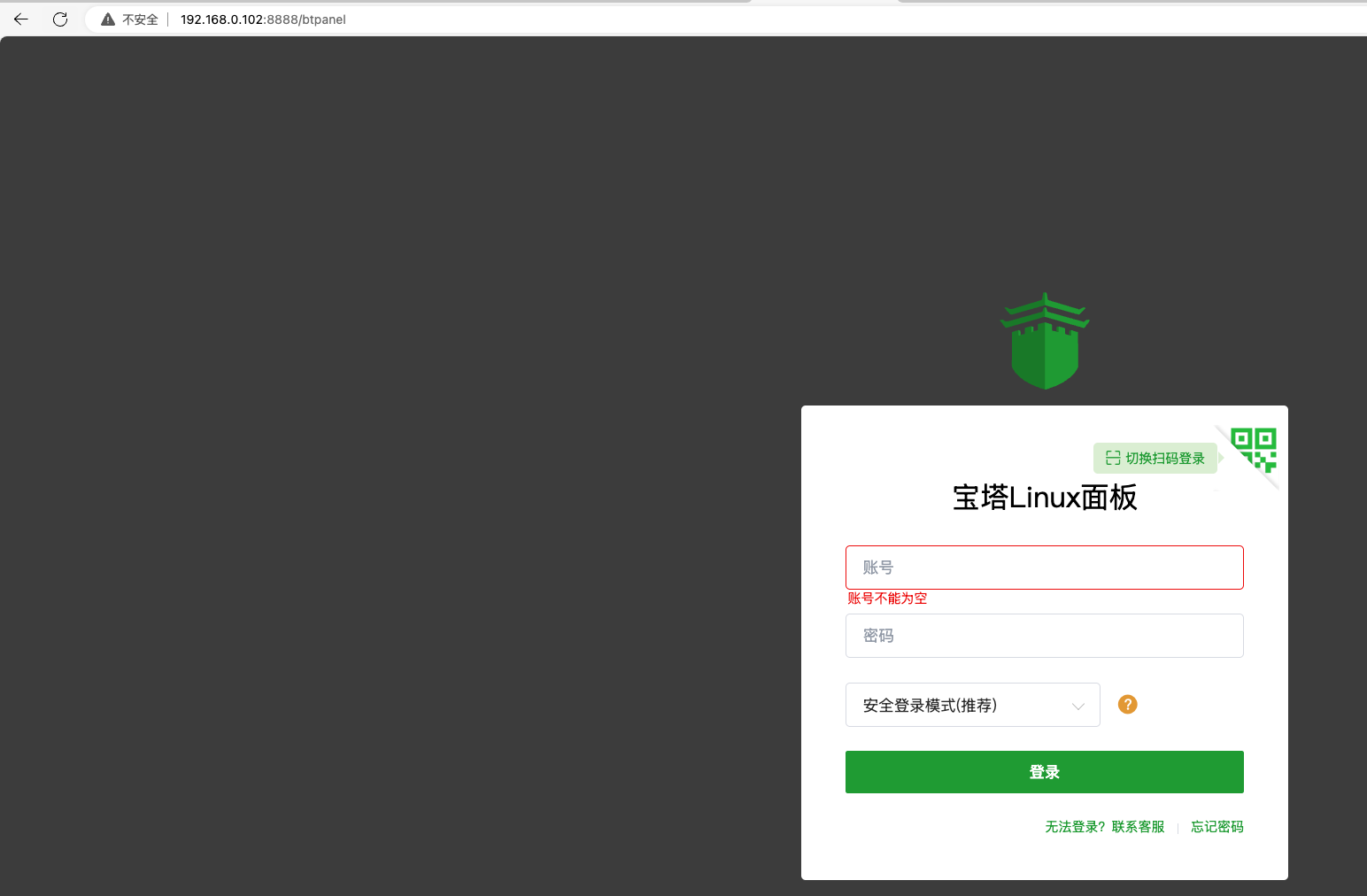Click the 账号不能为空 error message
Viewport: 1367px width, 896px height.
tap(887, 599)
